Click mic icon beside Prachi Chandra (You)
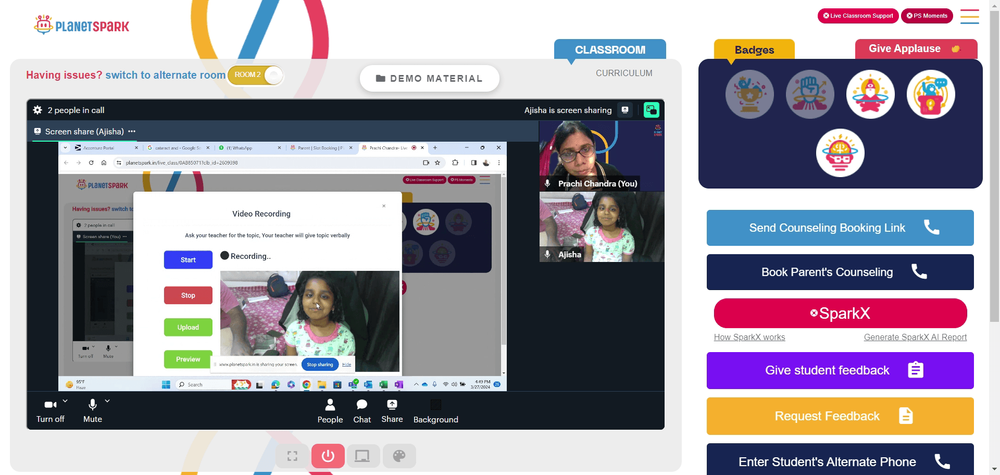Image resolution: width=1000 pixels, height=475 pixels. pyautogui.click(x=547, y=184)
